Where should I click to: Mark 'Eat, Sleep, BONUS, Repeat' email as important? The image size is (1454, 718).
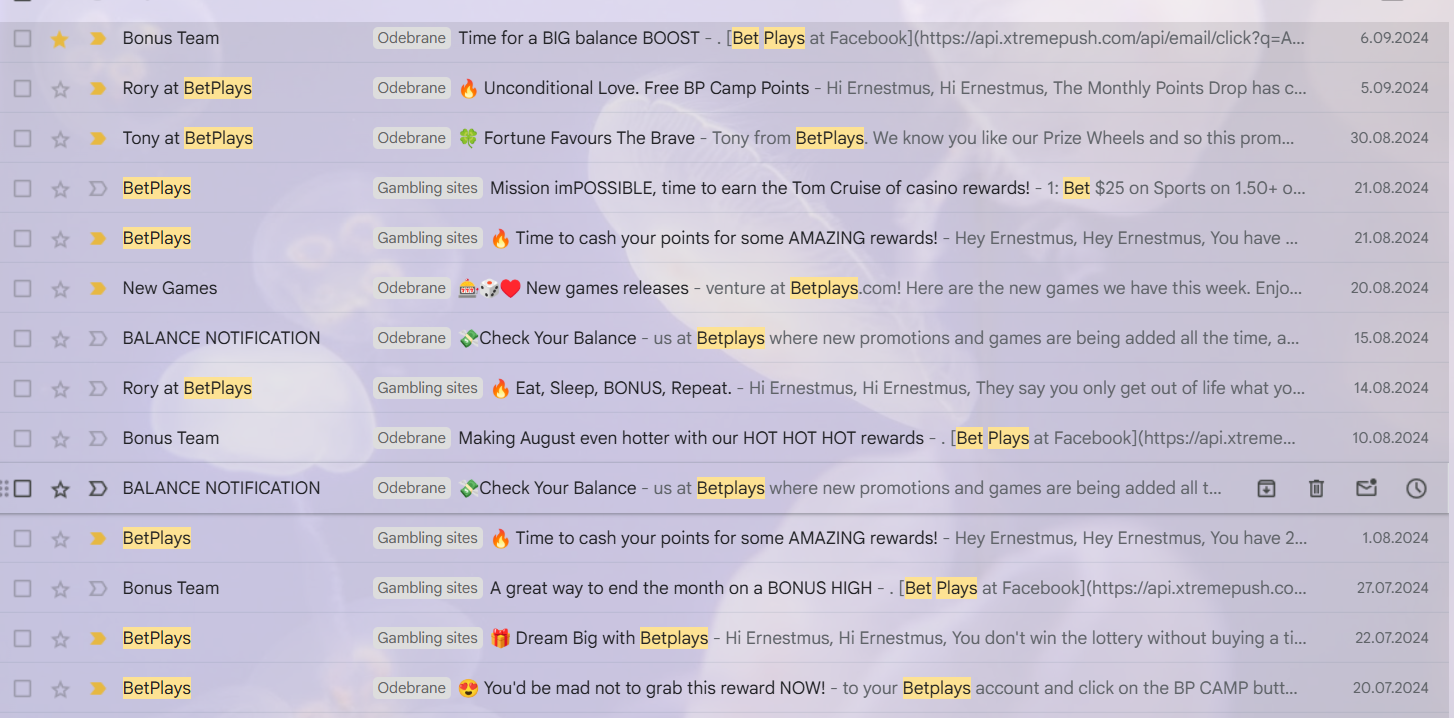(x=98, y=389)
